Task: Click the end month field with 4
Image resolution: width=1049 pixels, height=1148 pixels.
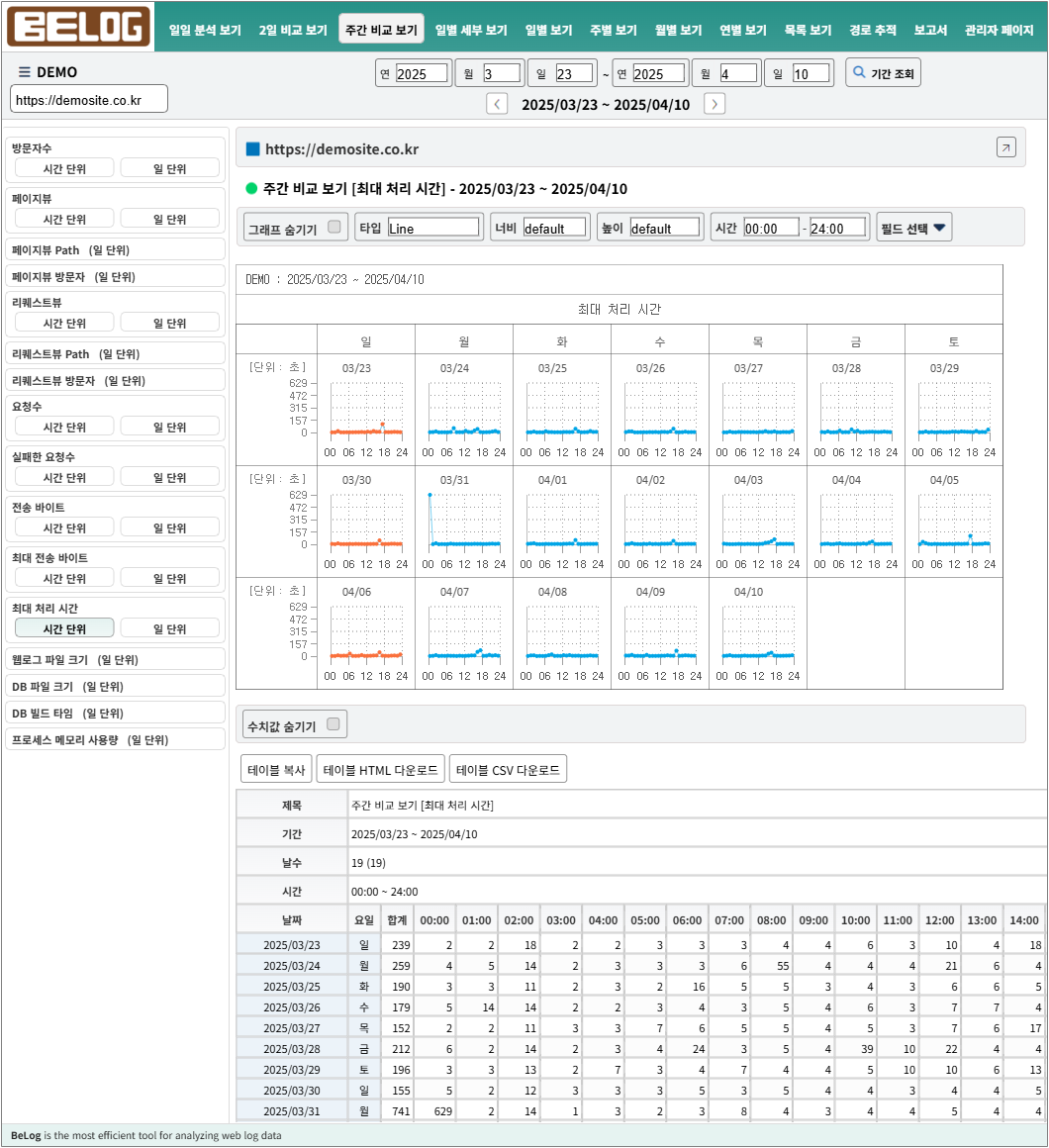Action: click(738, 73)
